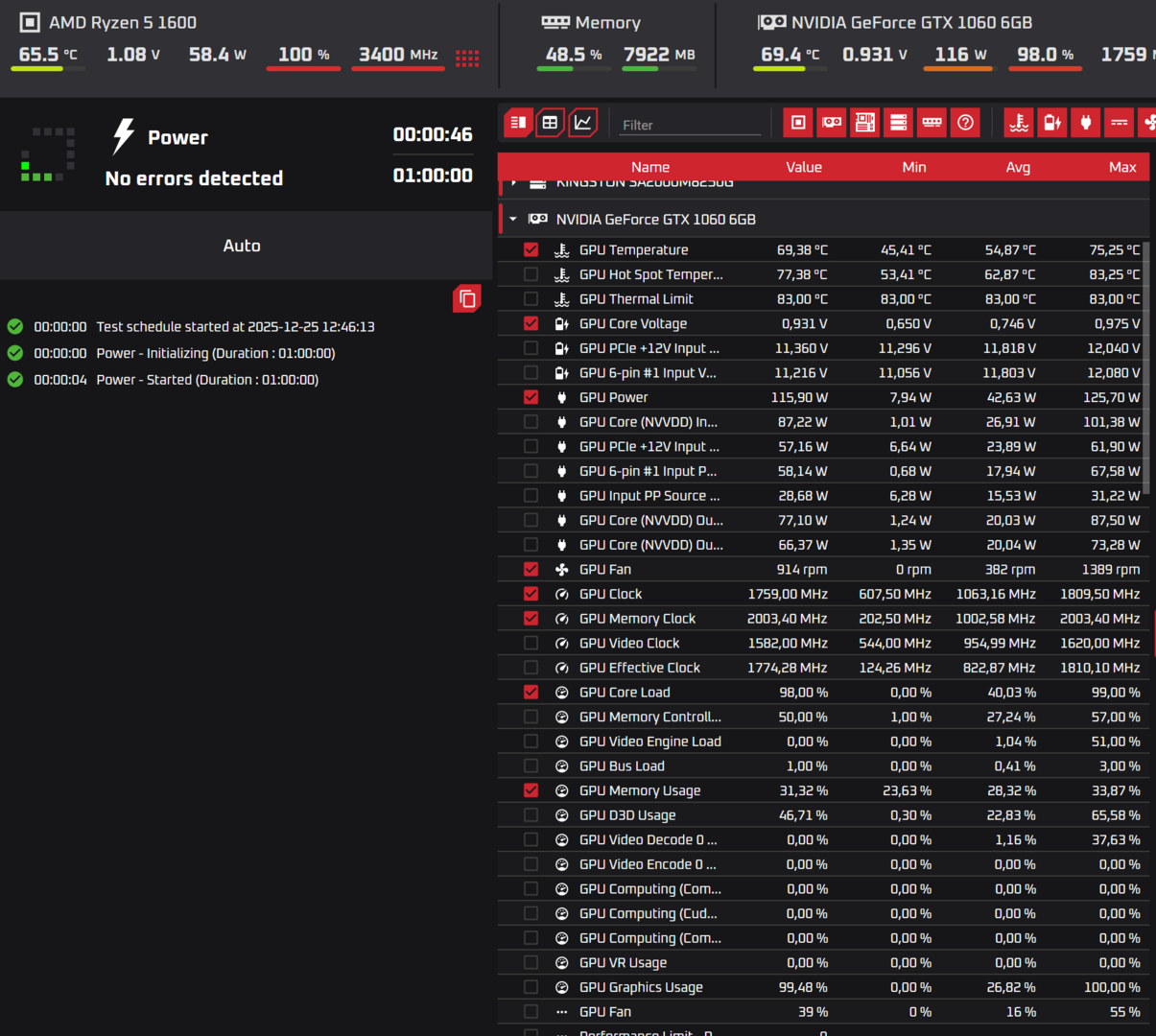Click 'No errors detected' status text

(194, 178)
